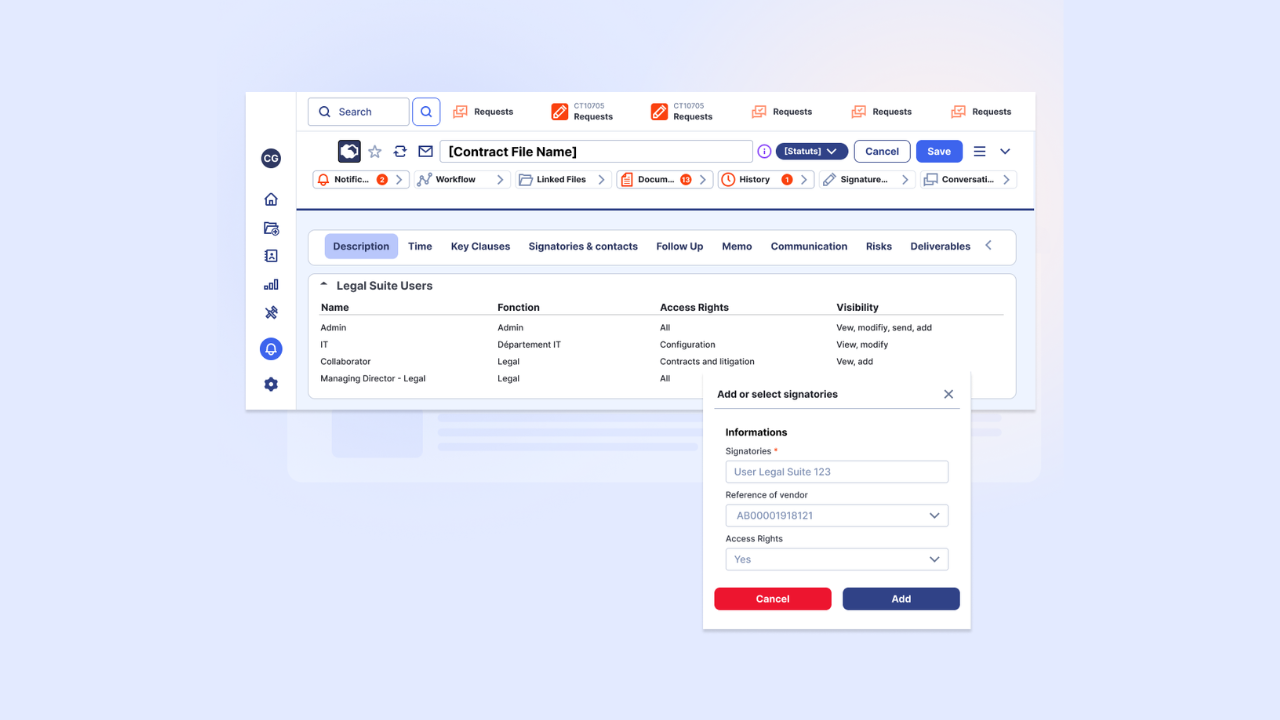Switch to the Deliverables tab
Screen dimensions: 1280x720
[x=940, y=246]
